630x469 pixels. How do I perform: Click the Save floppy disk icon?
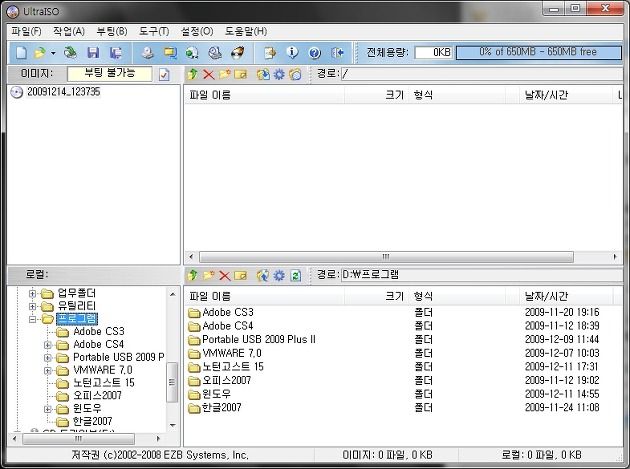(94, 53)
